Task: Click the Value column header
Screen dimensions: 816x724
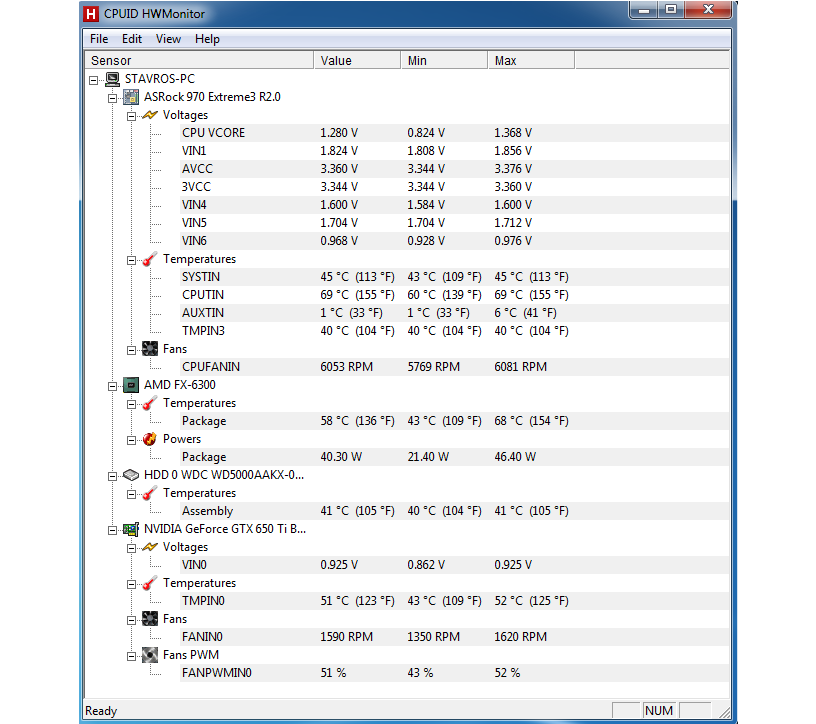Action: pyautogui.click(x=357, y=60)
